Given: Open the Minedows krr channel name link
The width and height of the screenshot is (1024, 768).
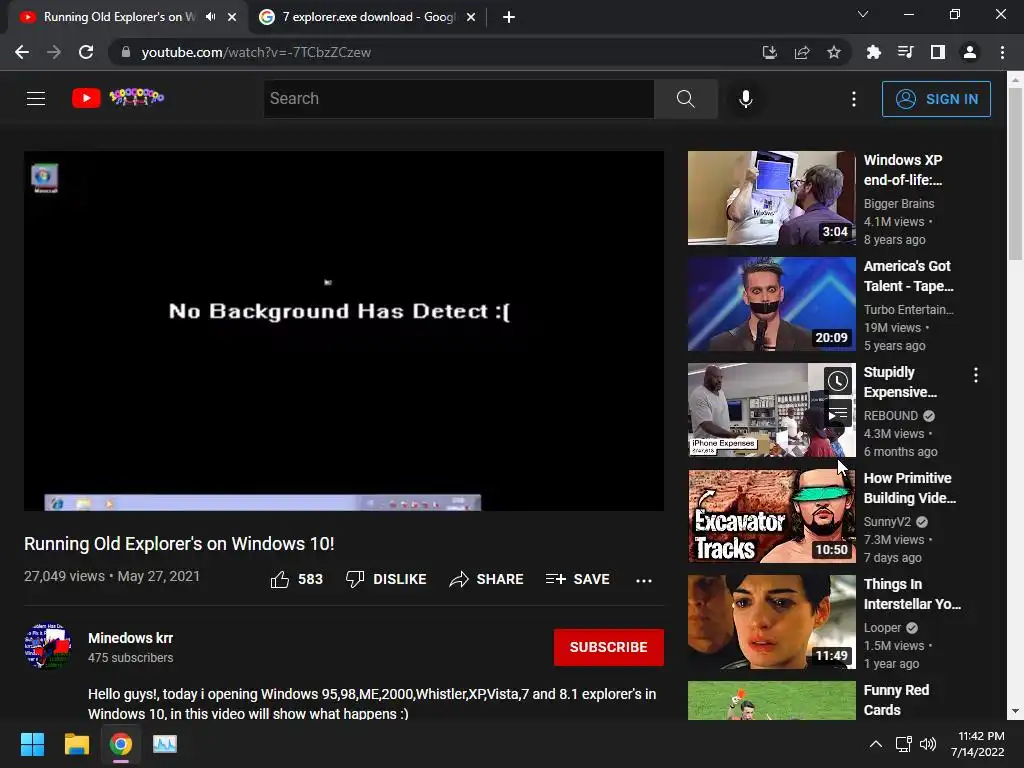Looking at the screenshot, I should point(131,638).
